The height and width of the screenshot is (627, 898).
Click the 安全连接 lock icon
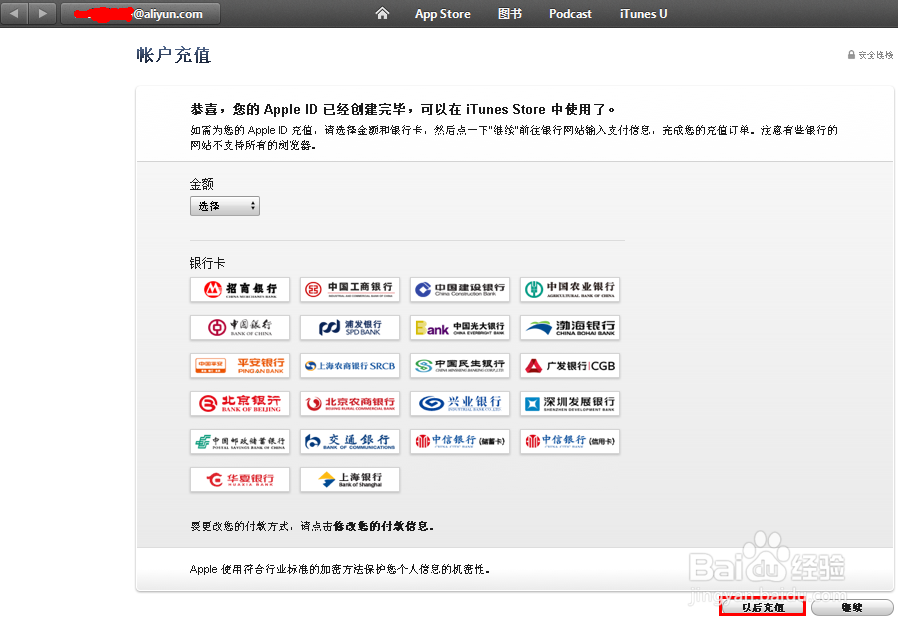pos(851,55)
